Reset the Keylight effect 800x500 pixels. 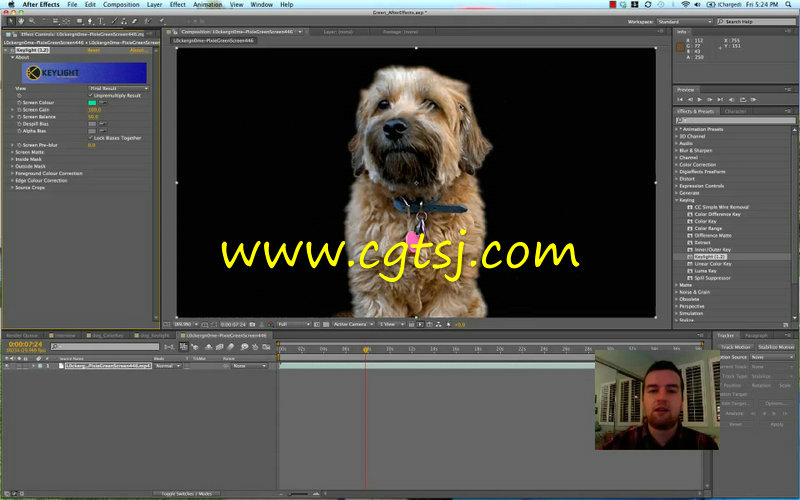[93, 51]
